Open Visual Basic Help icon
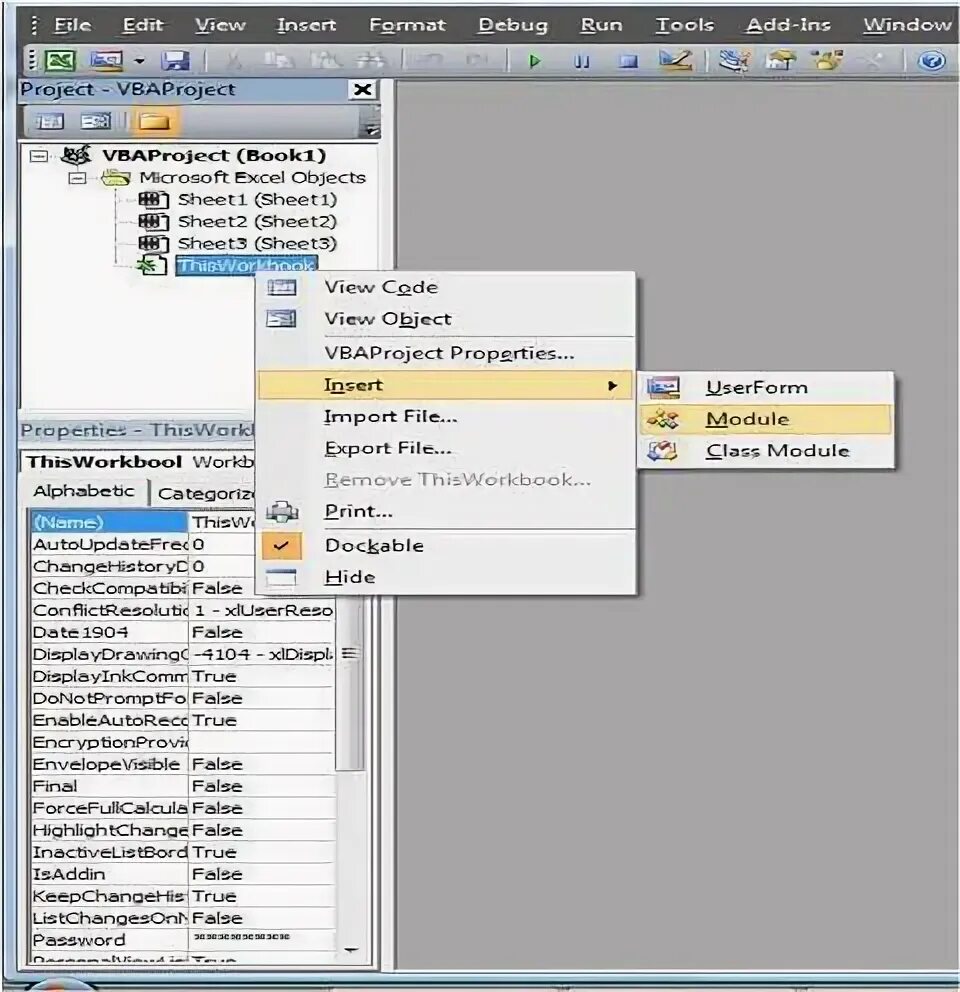This screenshot has width=960, height=992. pos(931,61)
